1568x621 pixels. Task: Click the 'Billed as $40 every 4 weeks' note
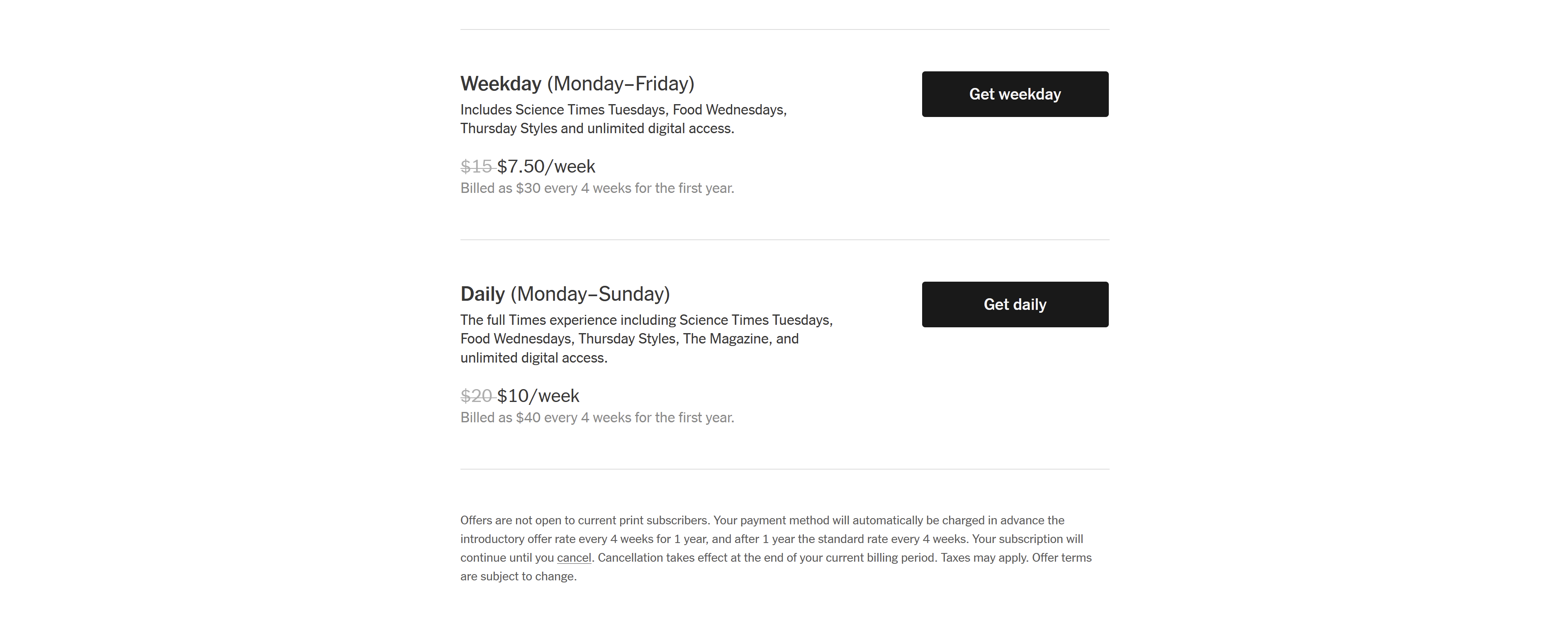pos(597,418)
